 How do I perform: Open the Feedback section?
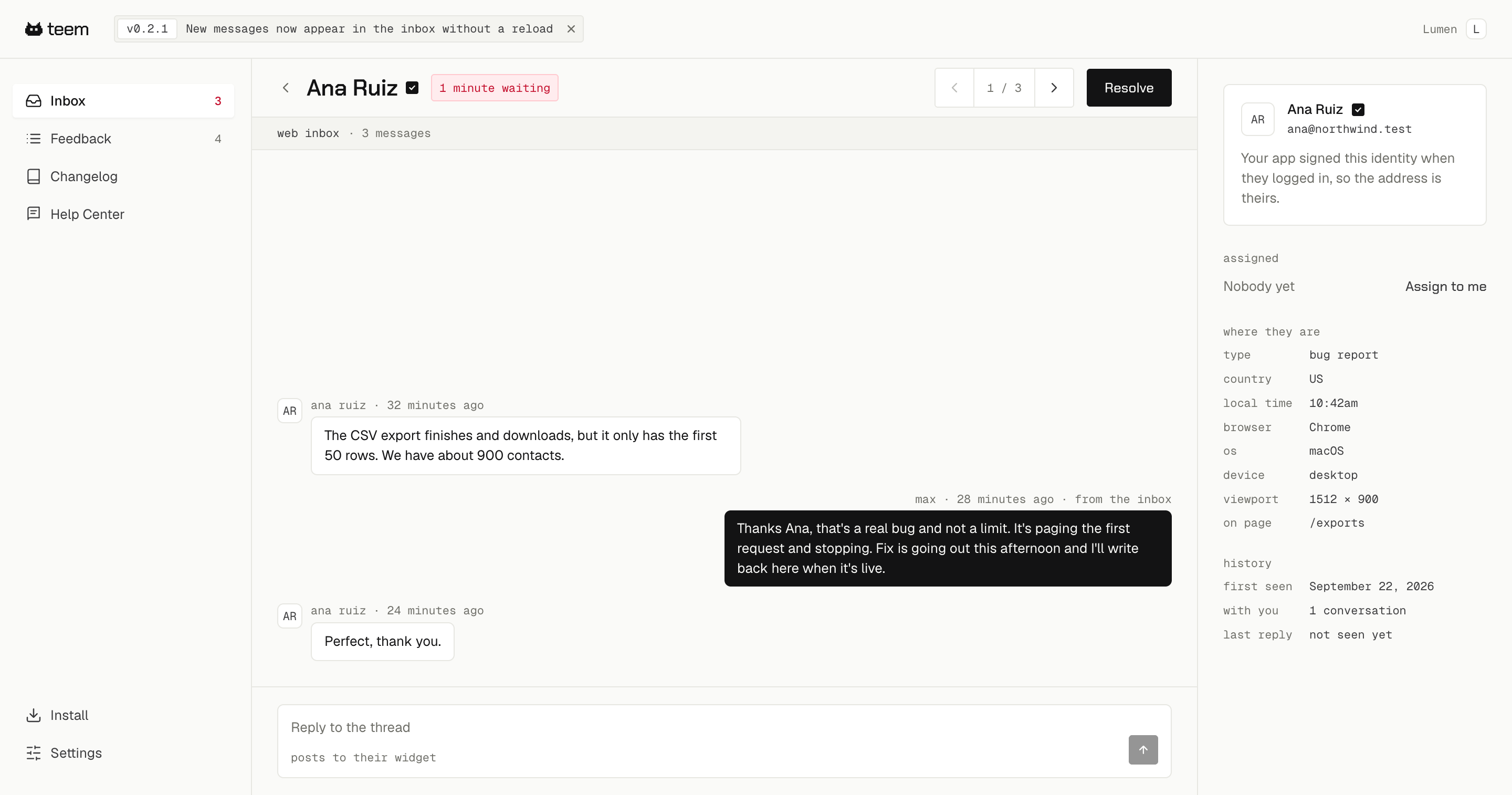123,139
